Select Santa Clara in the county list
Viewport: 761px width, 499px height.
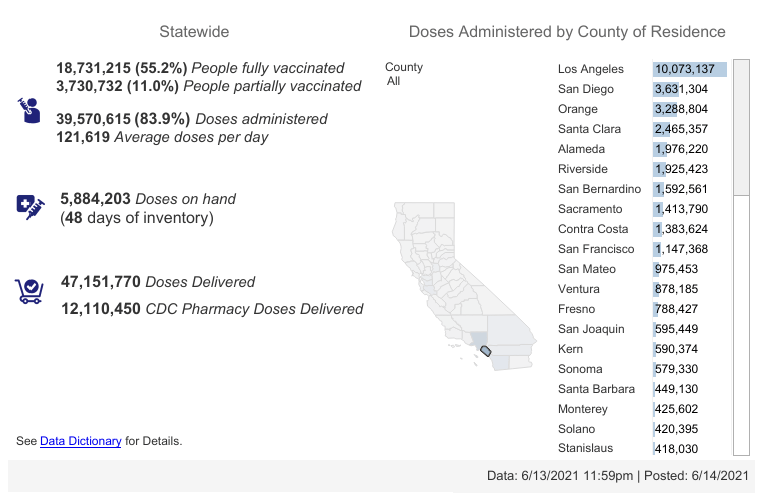(589, 129)
